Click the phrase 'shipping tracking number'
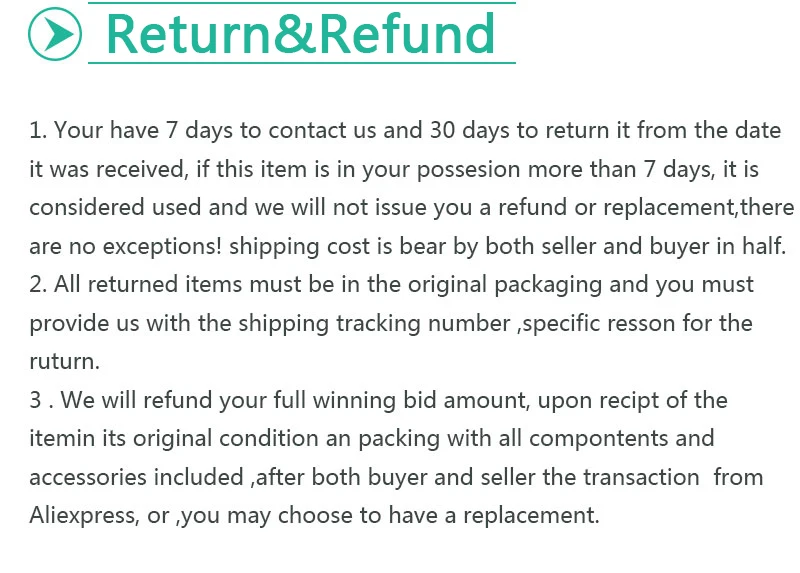Viewport: 800px width, 573px height. (374, 323)
